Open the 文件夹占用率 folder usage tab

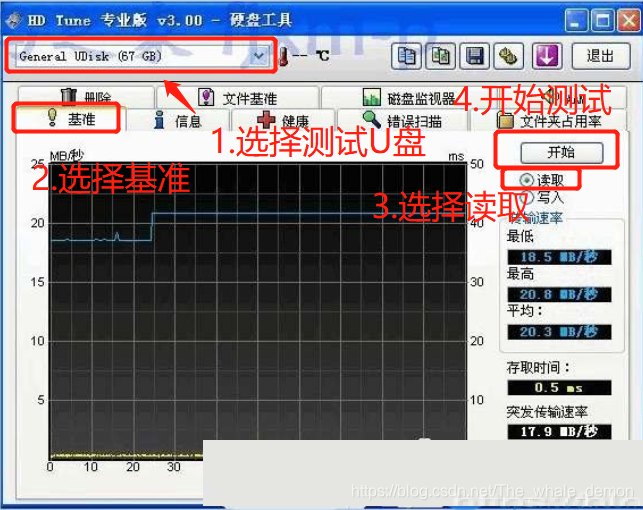point(550,121)
